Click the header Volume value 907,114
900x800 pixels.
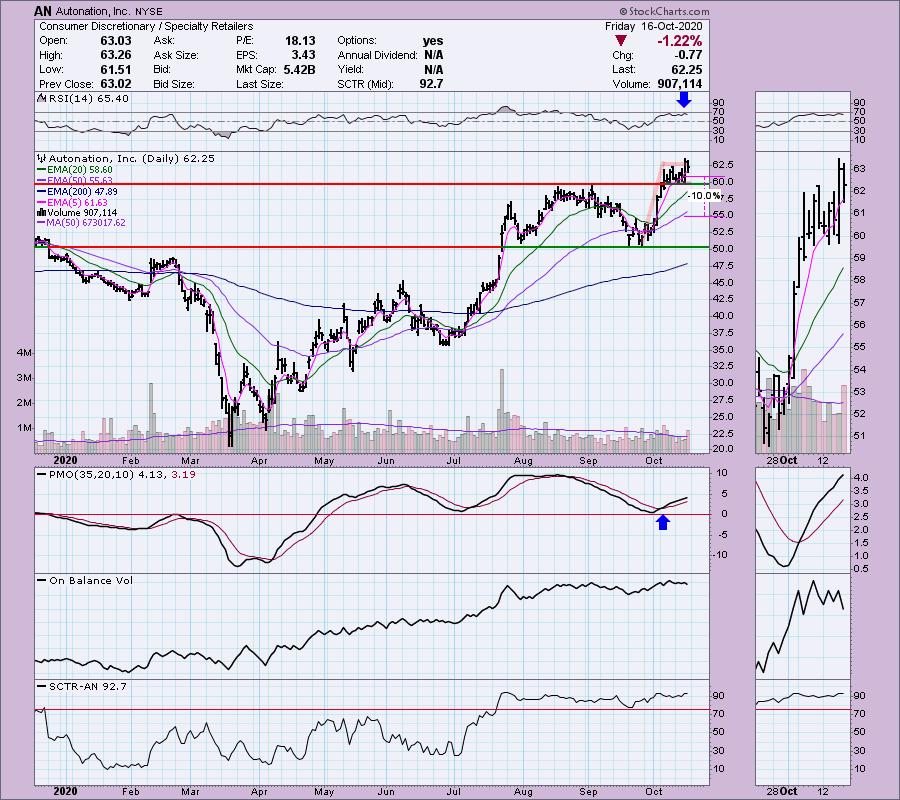click(678, 84)
